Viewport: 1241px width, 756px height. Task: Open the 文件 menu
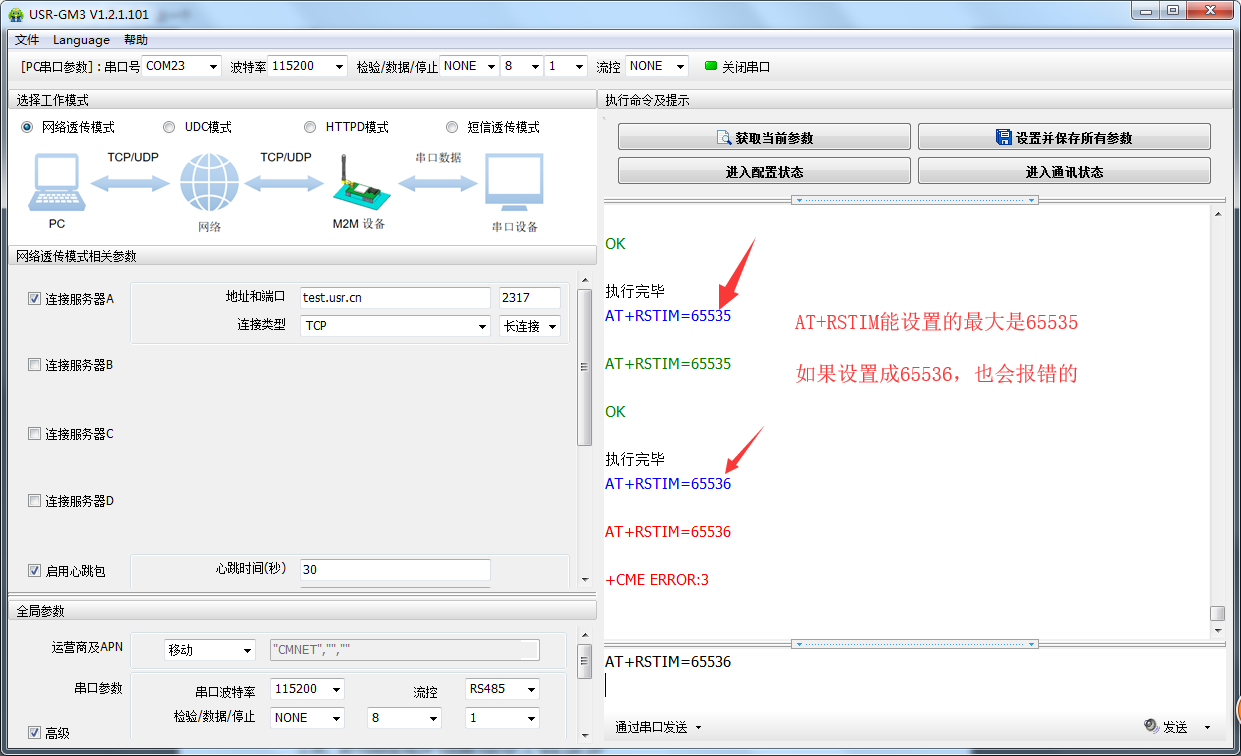click(x=27, y=40)
